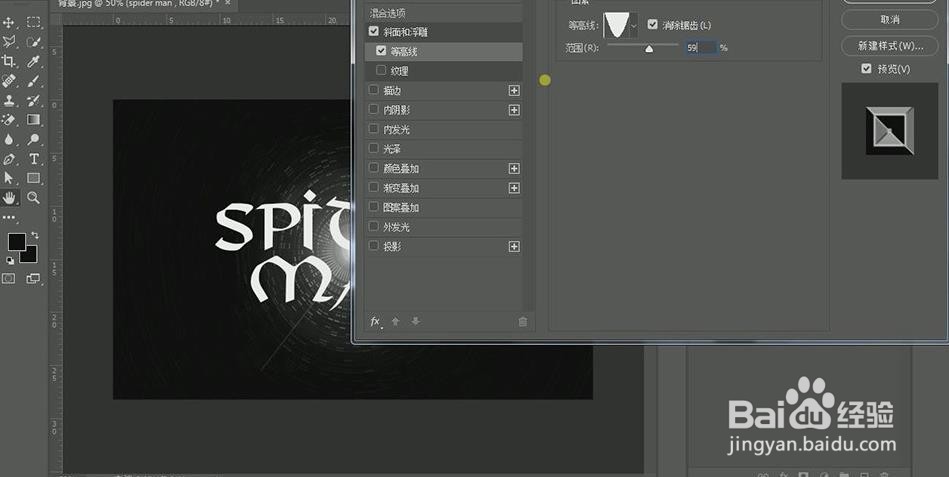Select the Crop tool
Image resolution: width=949 pixels, height=477 pixels.
click(x=9, y=61)
